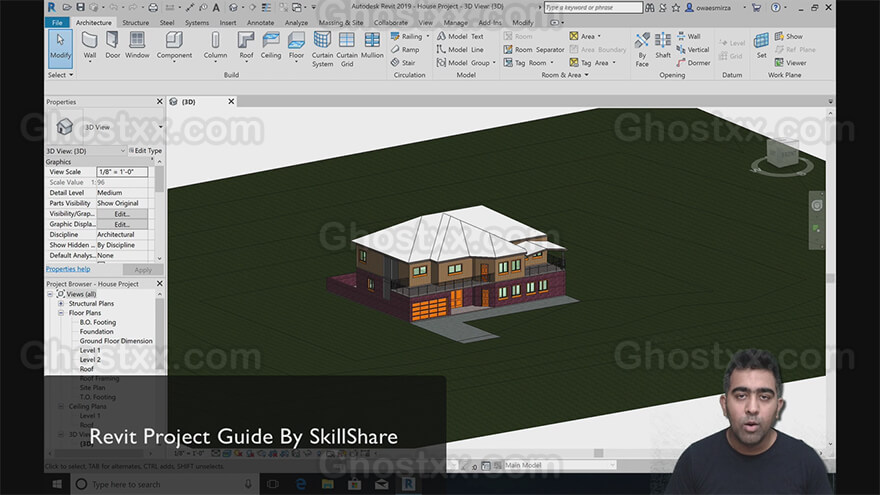
Task: Open the Ground Floor Dimension plan
Action: [116, 341]
